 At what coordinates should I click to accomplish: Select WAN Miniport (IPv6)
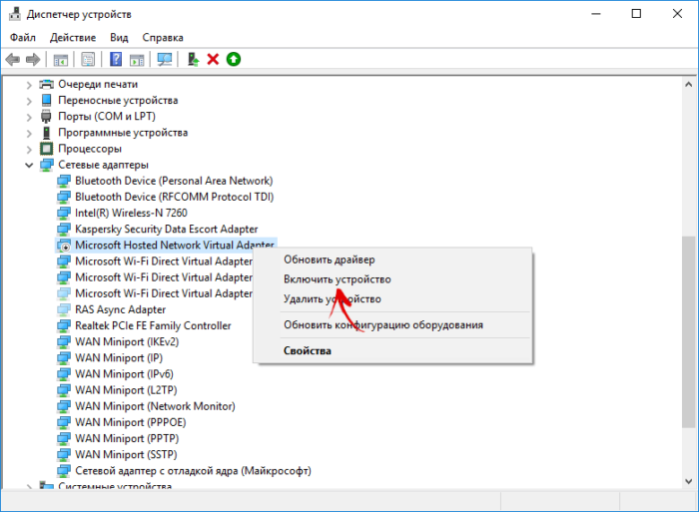coord(124,374)
